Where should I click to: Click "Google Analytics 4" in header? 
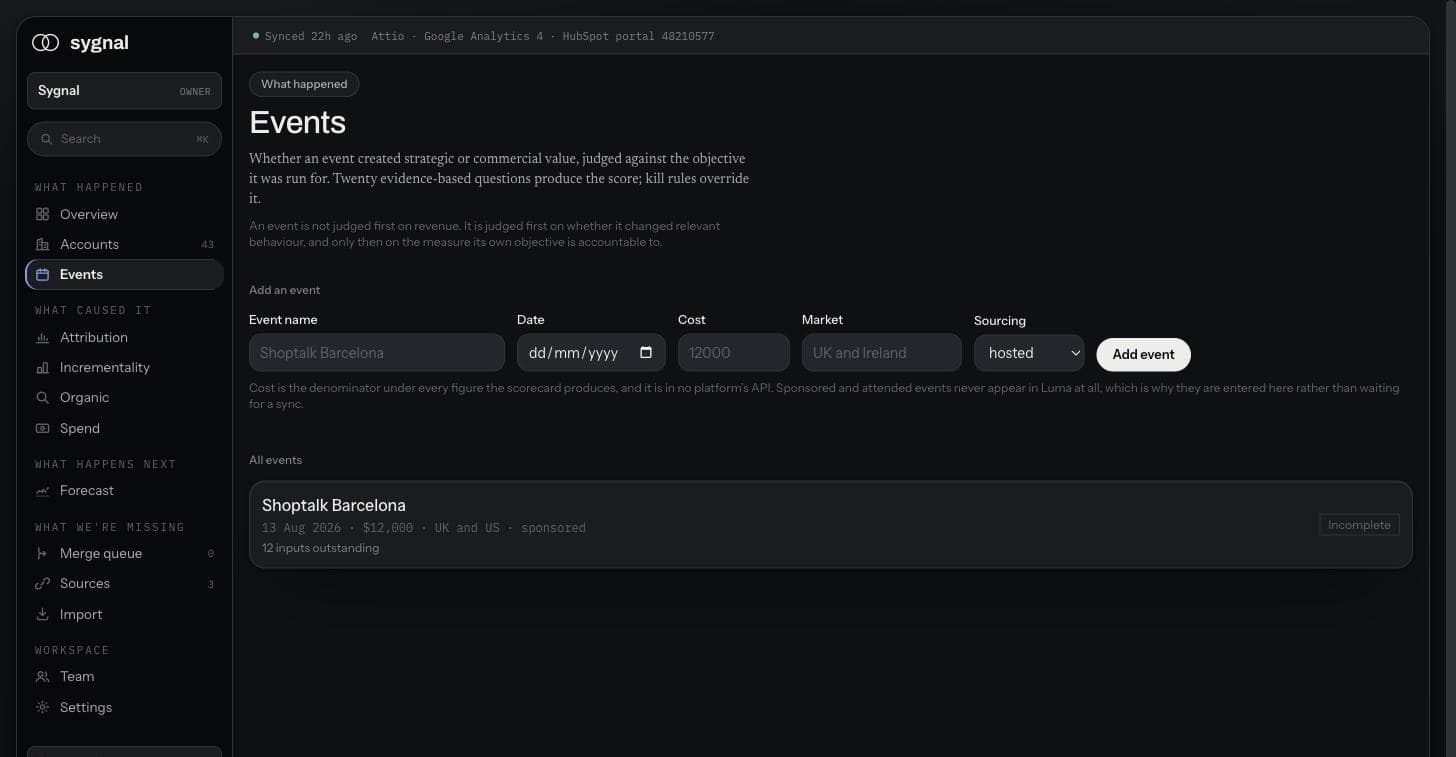pyautogui.click(x=483, y=36)
